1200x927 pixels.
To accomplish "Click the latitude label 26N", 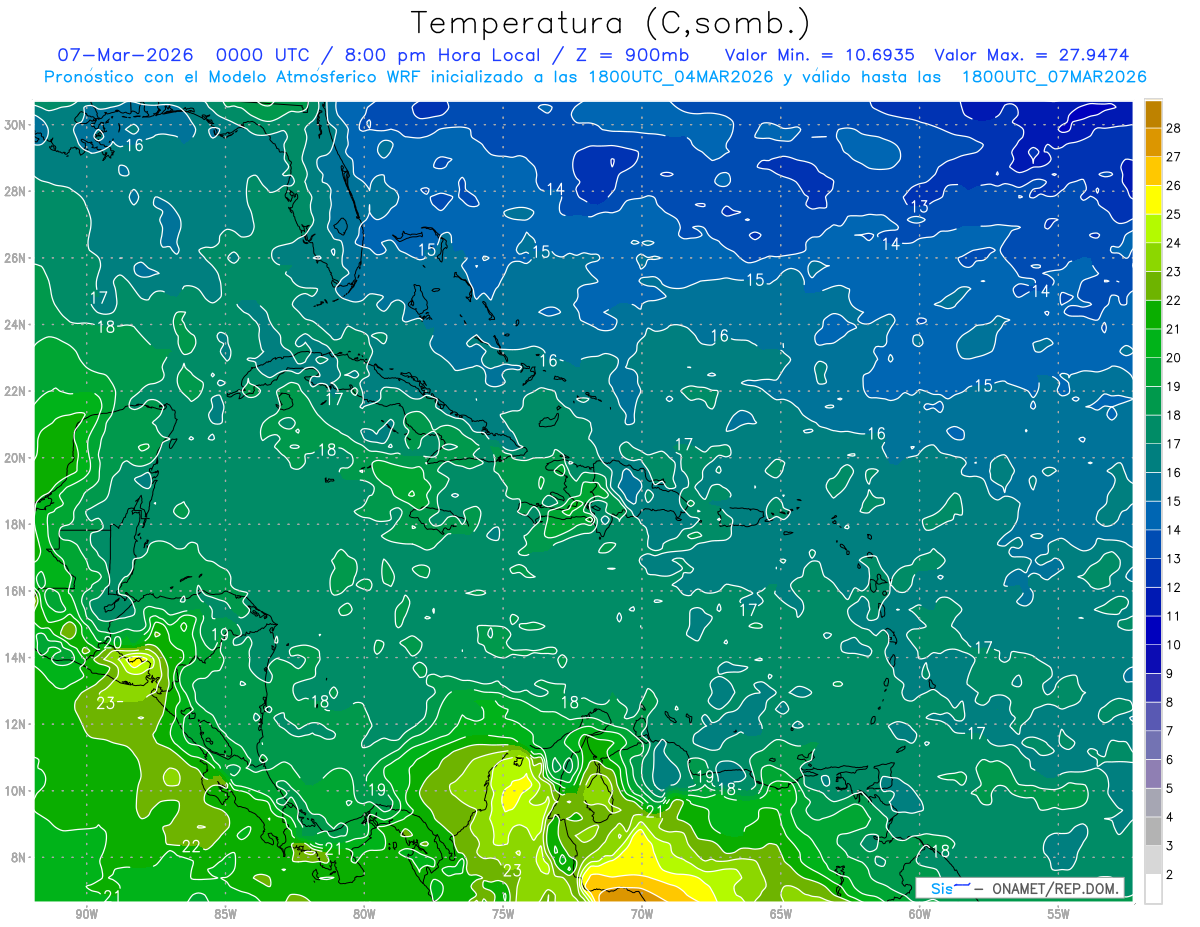I will click(15, 258).
